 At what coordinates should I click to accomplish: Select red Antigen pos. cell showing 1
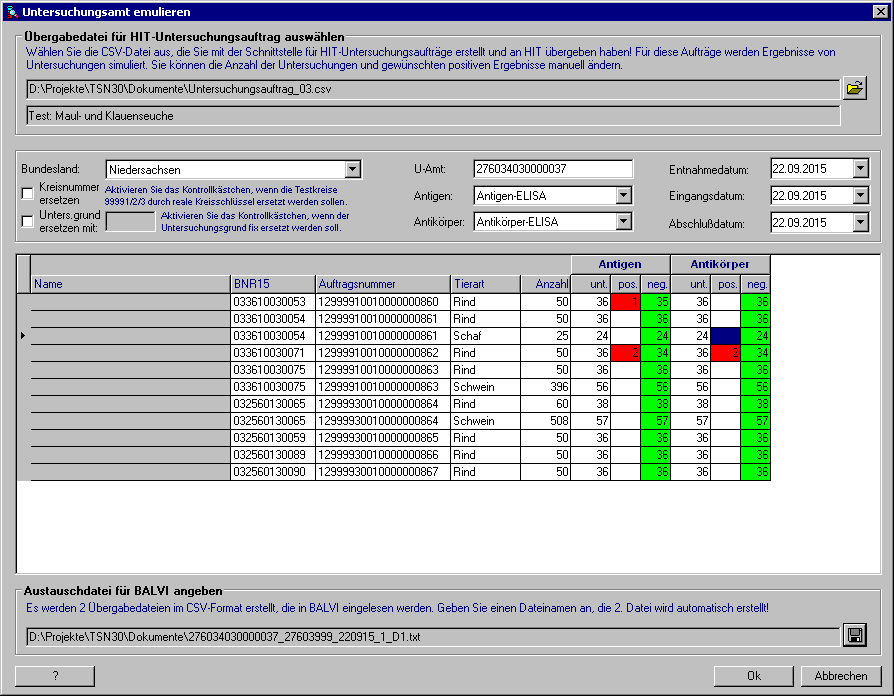[625, 302]
